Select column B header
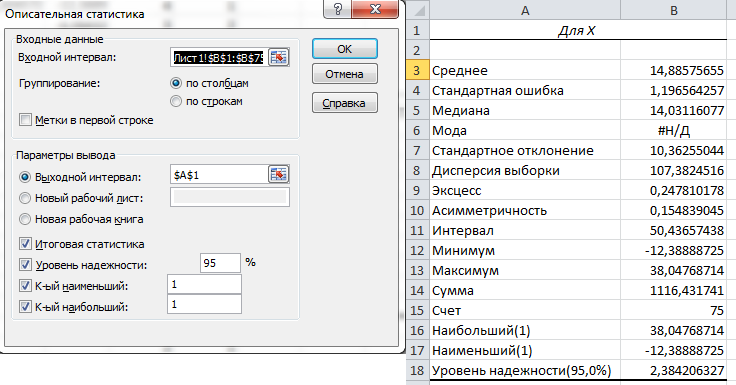 pos(674,10)
